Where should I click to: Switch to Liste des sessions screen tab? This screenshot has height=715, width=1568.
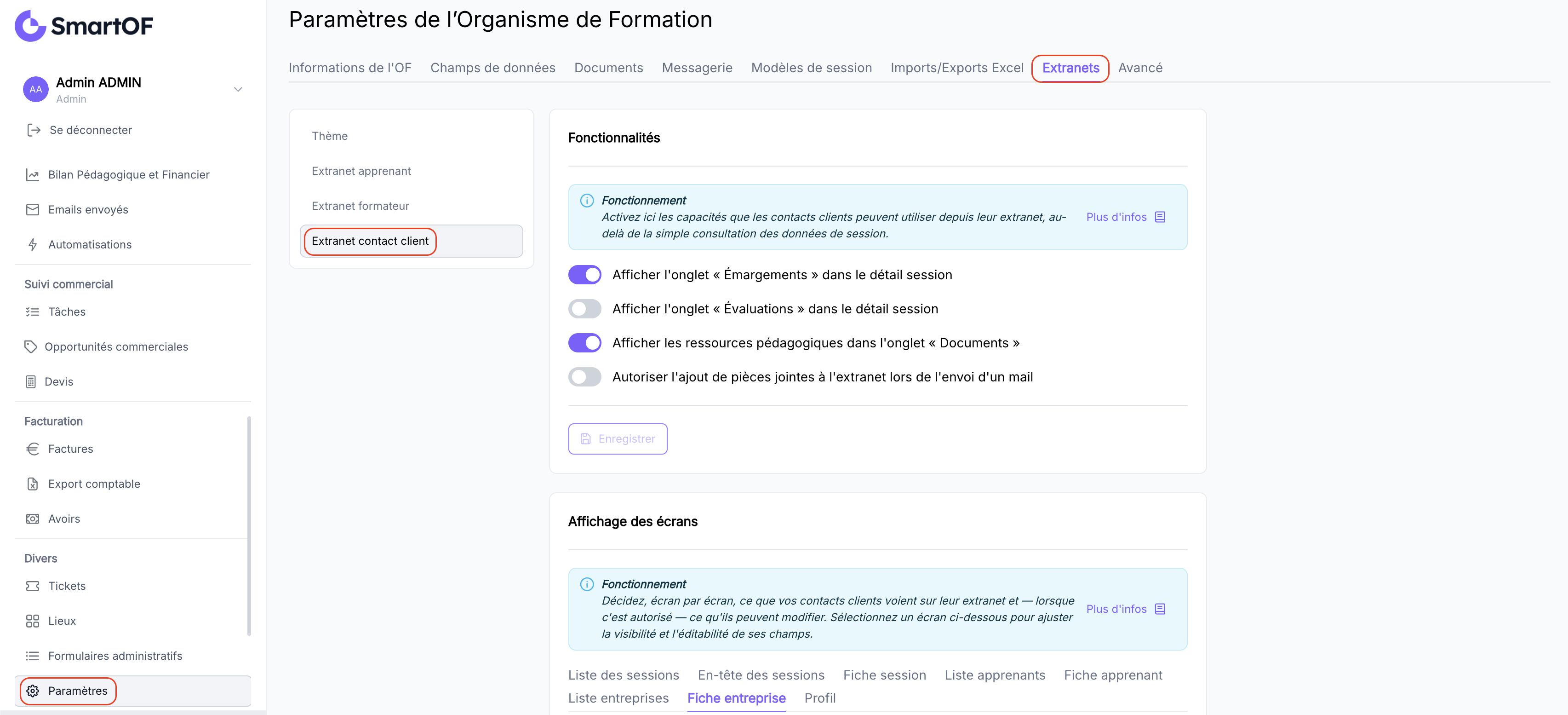(624, 675)
